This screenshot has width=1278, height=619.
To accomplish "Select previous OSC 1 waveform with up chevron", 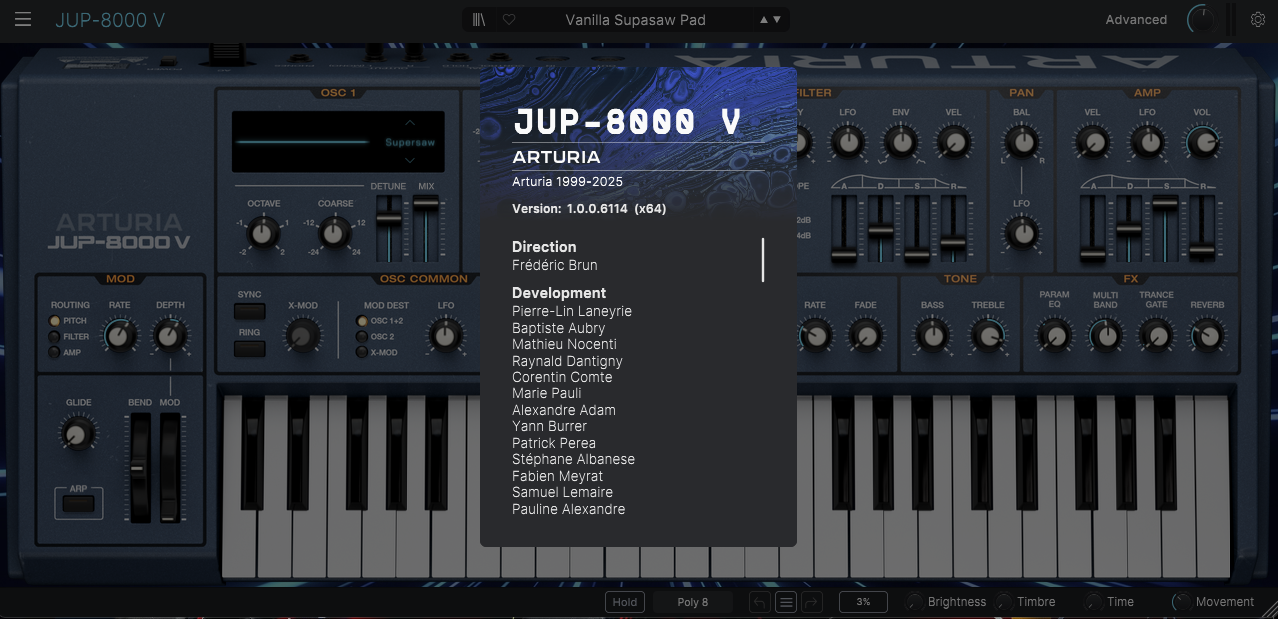I will pos(410,124).
